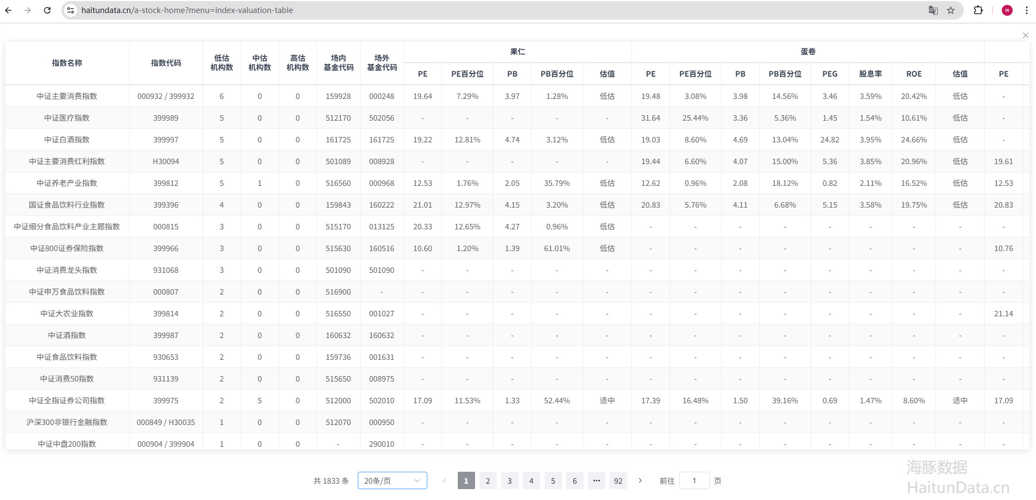The image size is (1036, 500).
Task: Click the 股息率 column header
Action: 870,74
